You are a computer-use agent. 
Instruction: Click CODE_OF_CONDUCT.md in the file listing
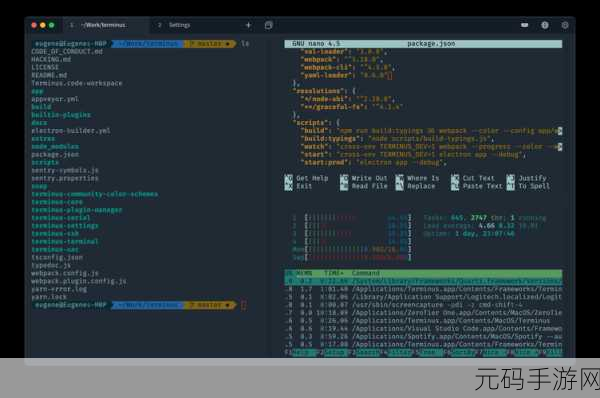coord(67,51)
